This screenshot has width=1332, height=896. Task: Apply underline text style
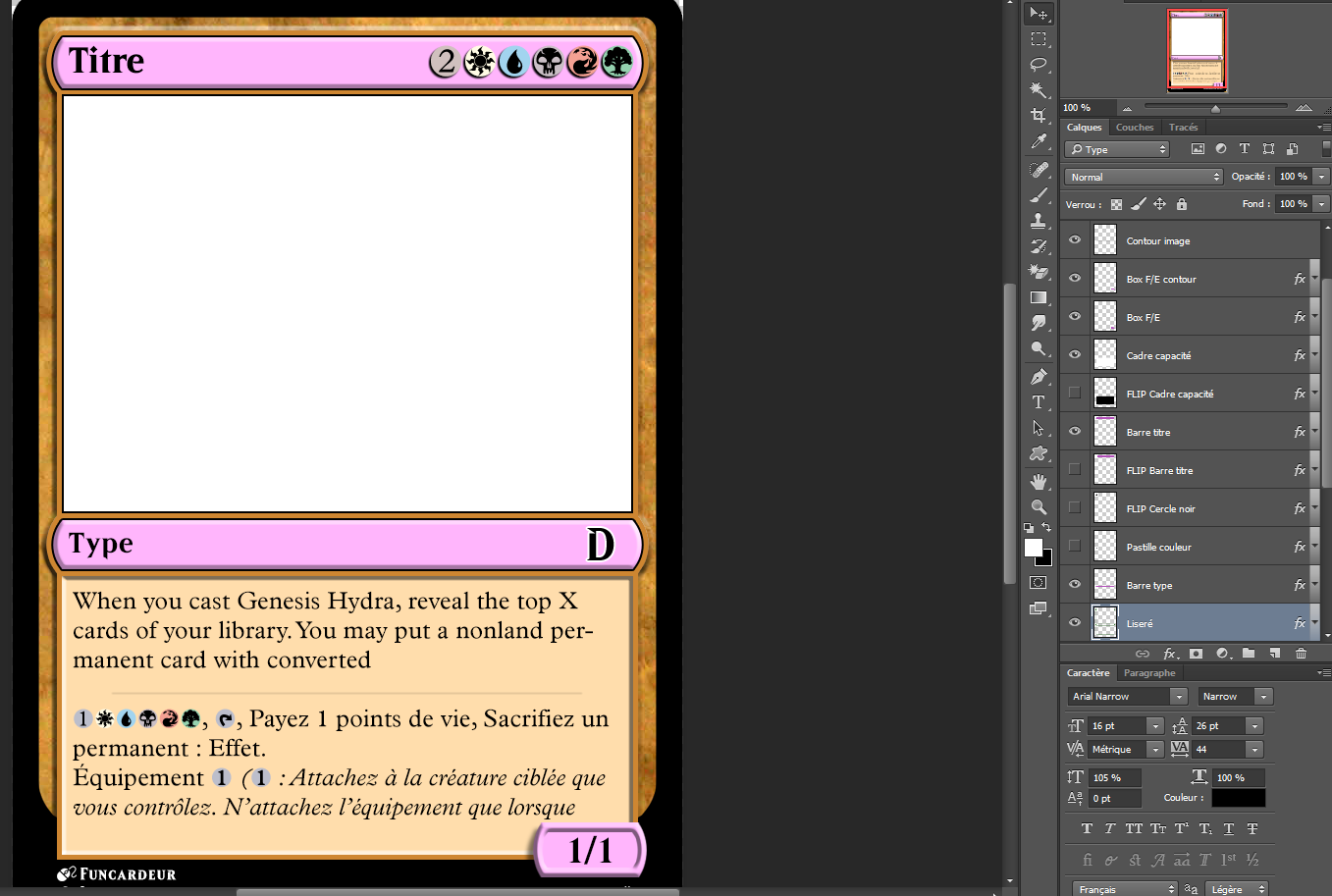click(1229, 829)
